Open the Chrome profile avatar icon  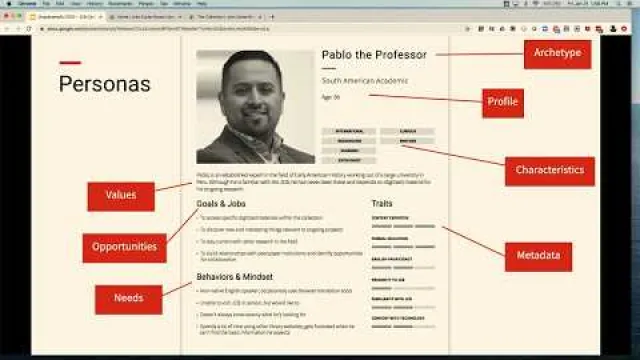pyautogui.click(x=613, y=29)
